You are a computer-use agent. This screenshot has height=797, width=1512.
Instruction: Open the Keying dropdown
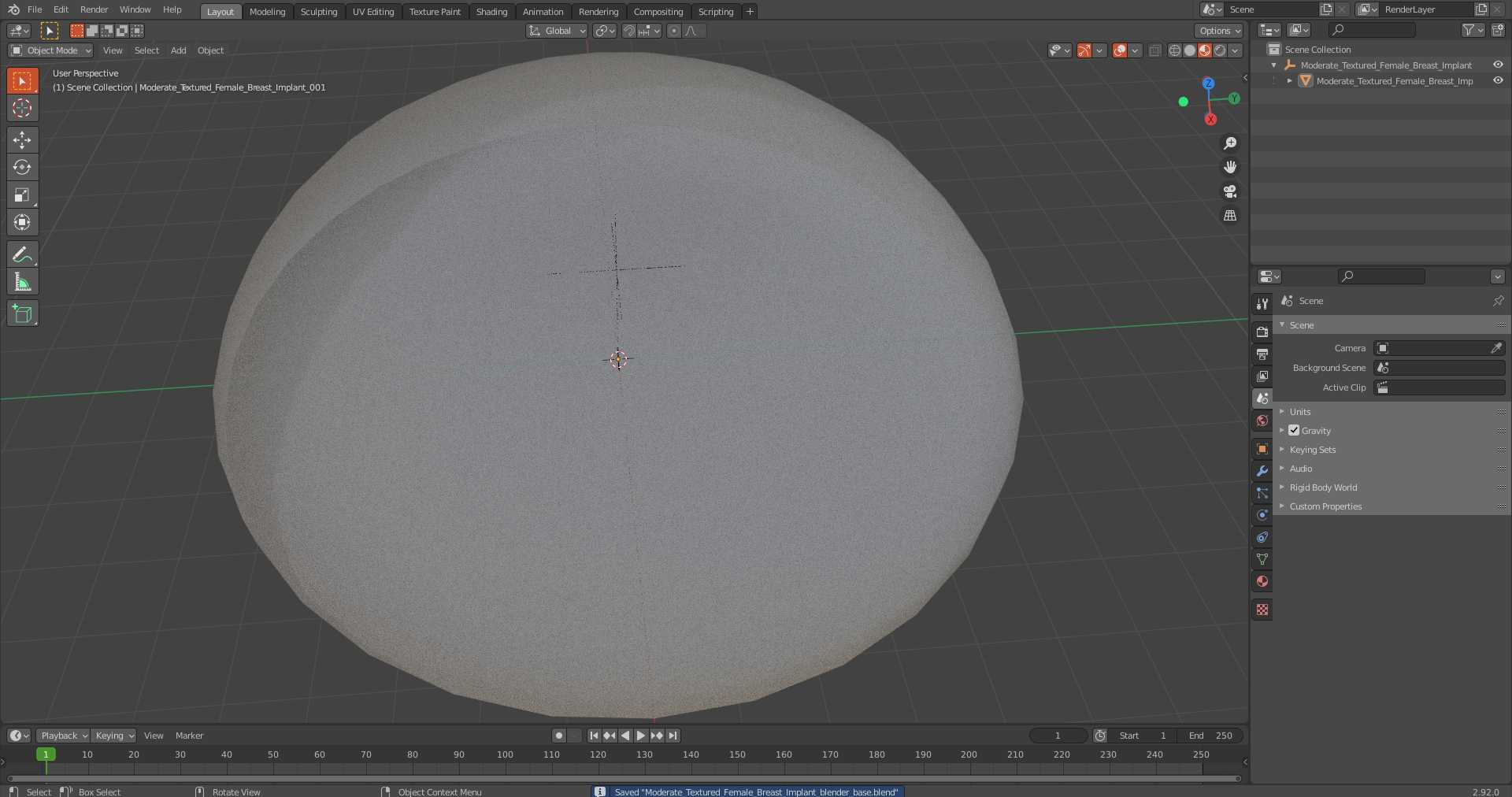[114, 736]
